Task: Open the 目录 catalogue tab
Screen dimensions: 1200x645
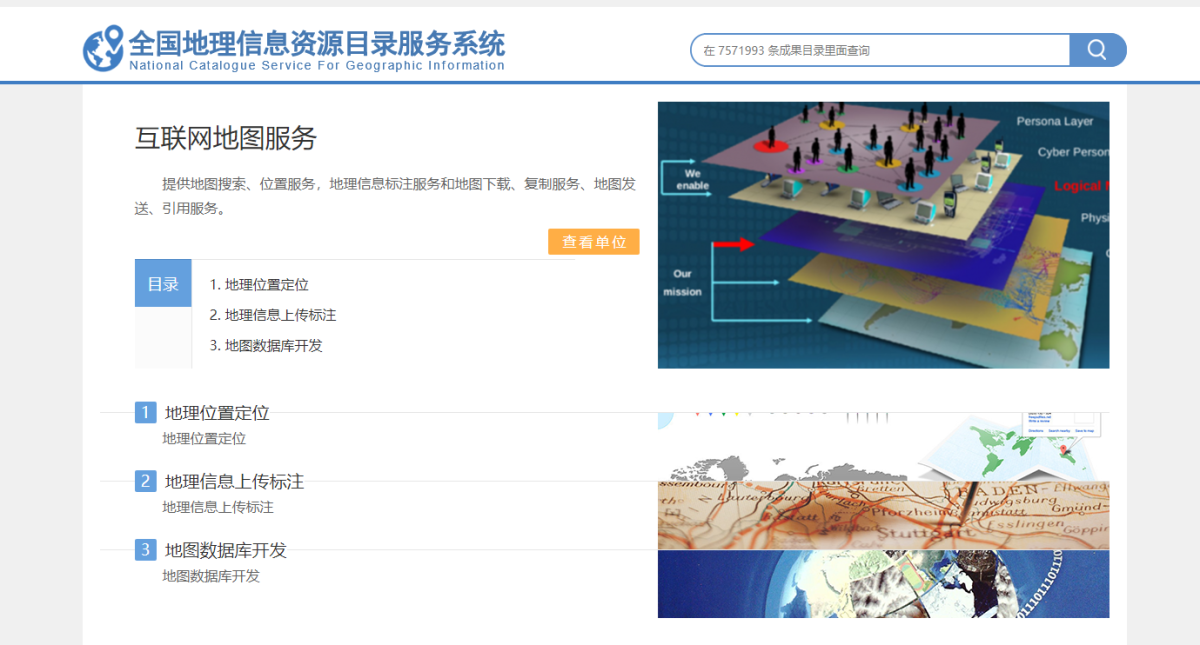Action: (162, 282)
